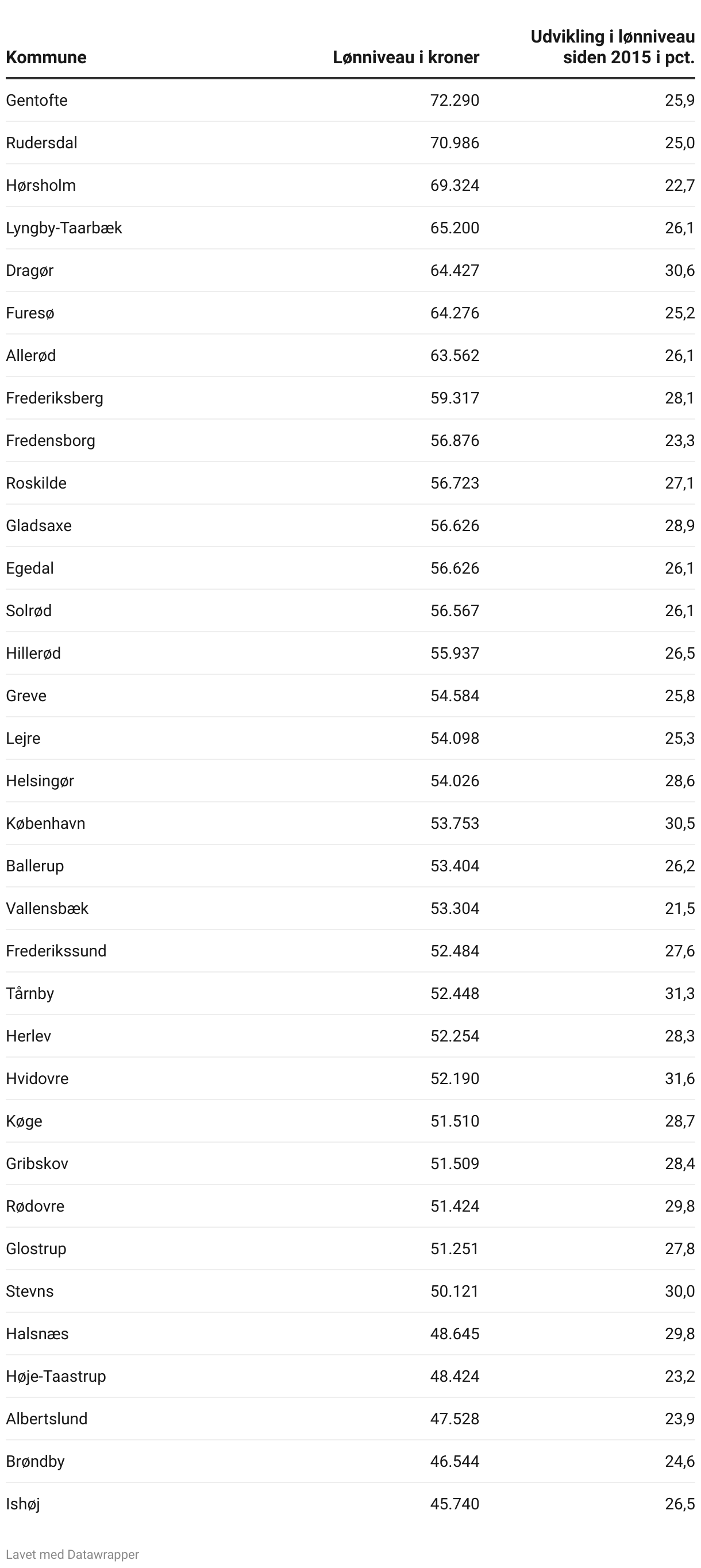
Task: Open the Lavet med Datawrapper link
Action: click(x=72, y=1554)
